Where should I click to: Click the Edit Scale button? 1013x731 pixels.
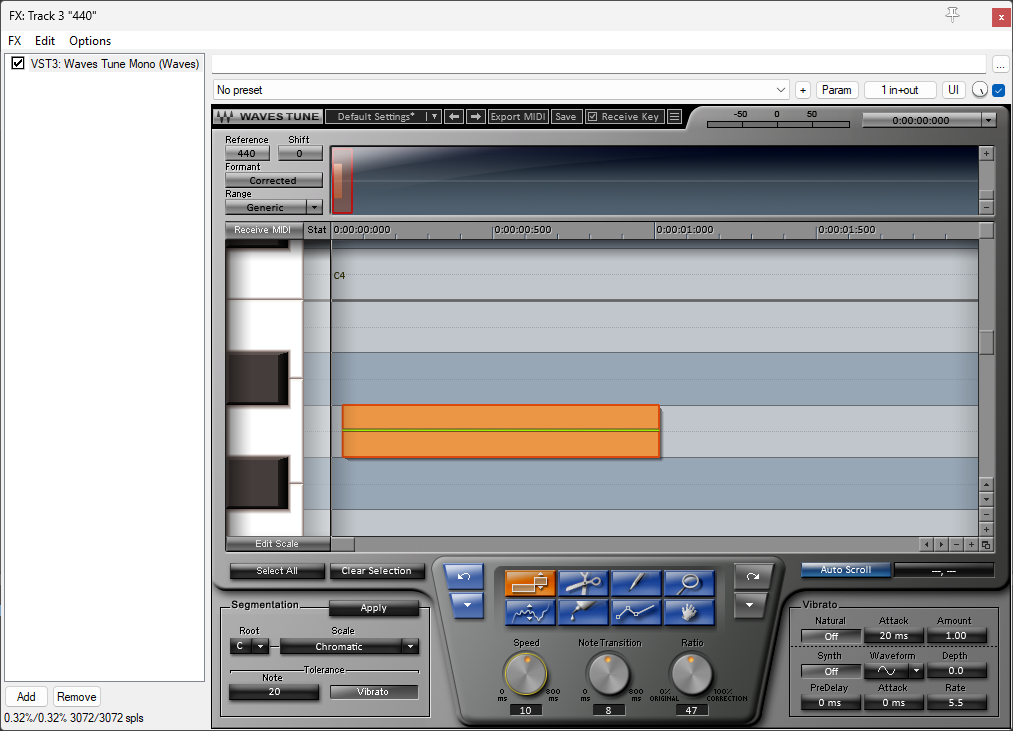tap(277, 544)
